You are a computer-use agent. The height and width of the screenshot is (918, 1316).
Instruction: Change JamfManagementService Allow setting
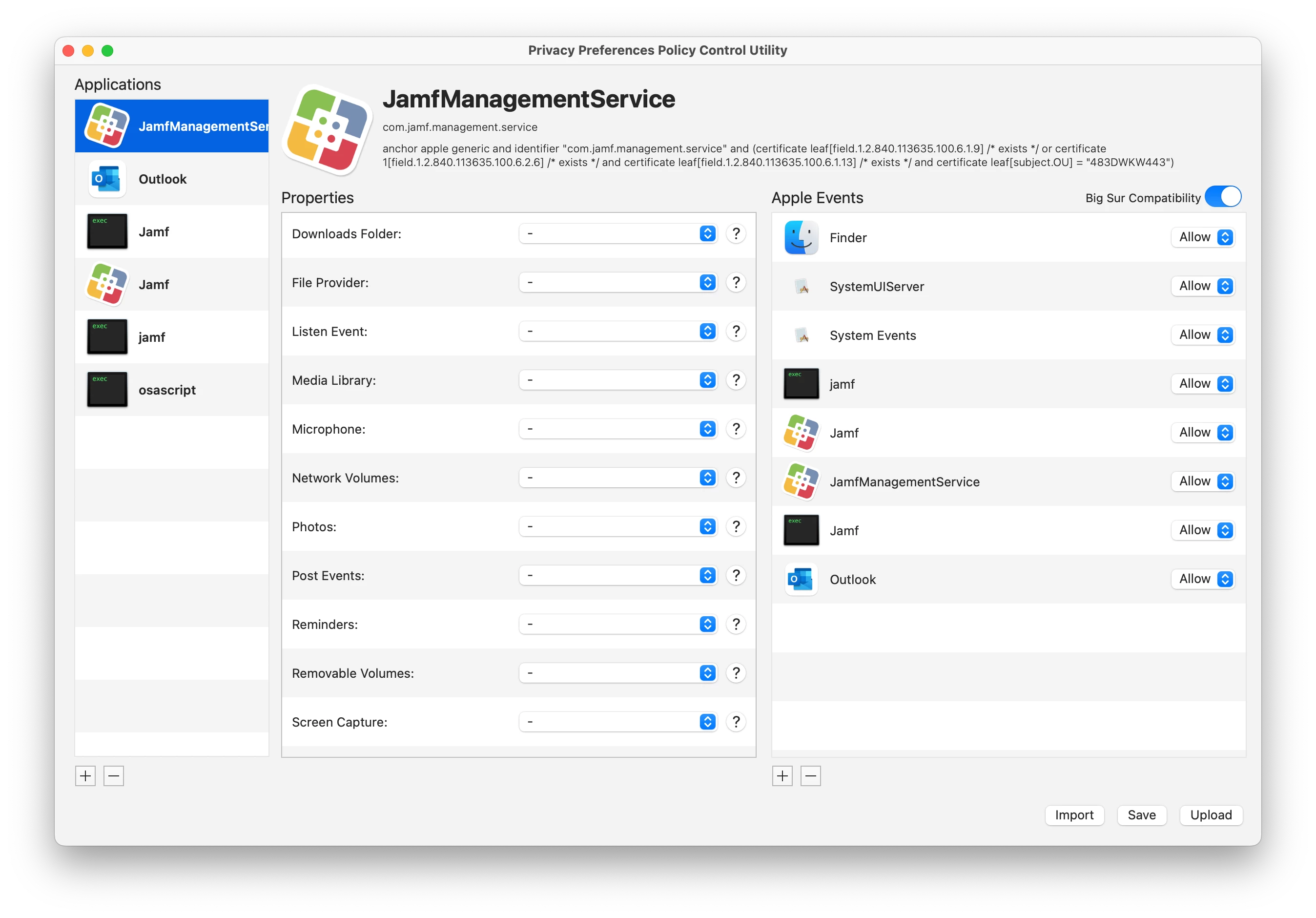tap(1203, 481)
